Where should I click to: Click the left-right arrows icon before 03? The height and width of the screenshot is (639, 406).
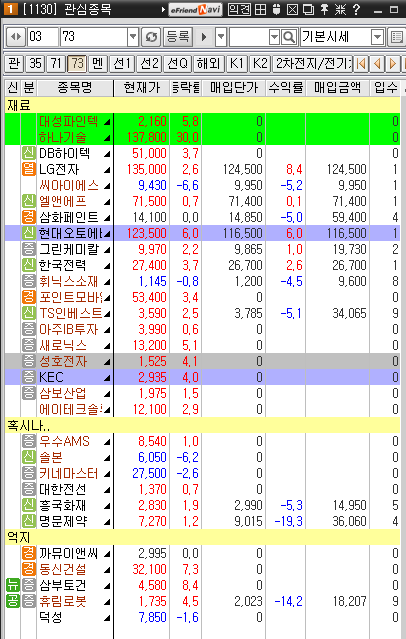pyautogui.click(x=16, y=37)
